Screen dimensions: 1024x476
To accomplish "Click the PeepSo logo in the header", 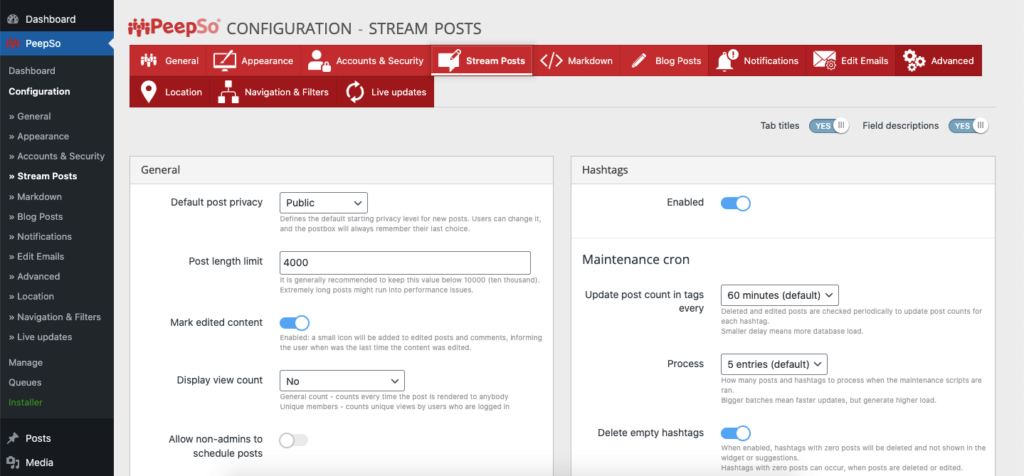I will (174, 27).
